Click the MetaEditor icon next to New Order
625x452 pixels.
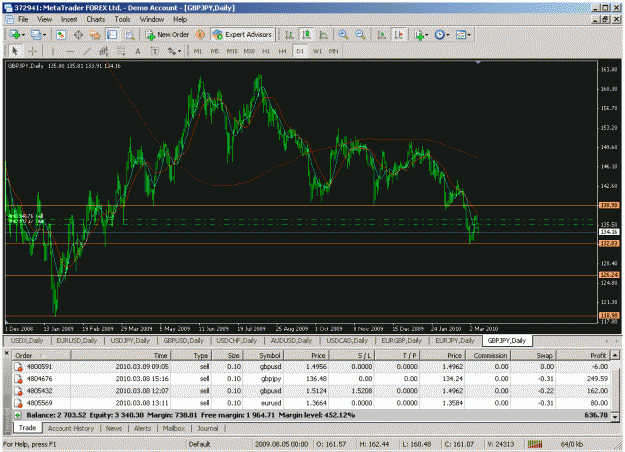pyautogui.click(x=200, y=35)
